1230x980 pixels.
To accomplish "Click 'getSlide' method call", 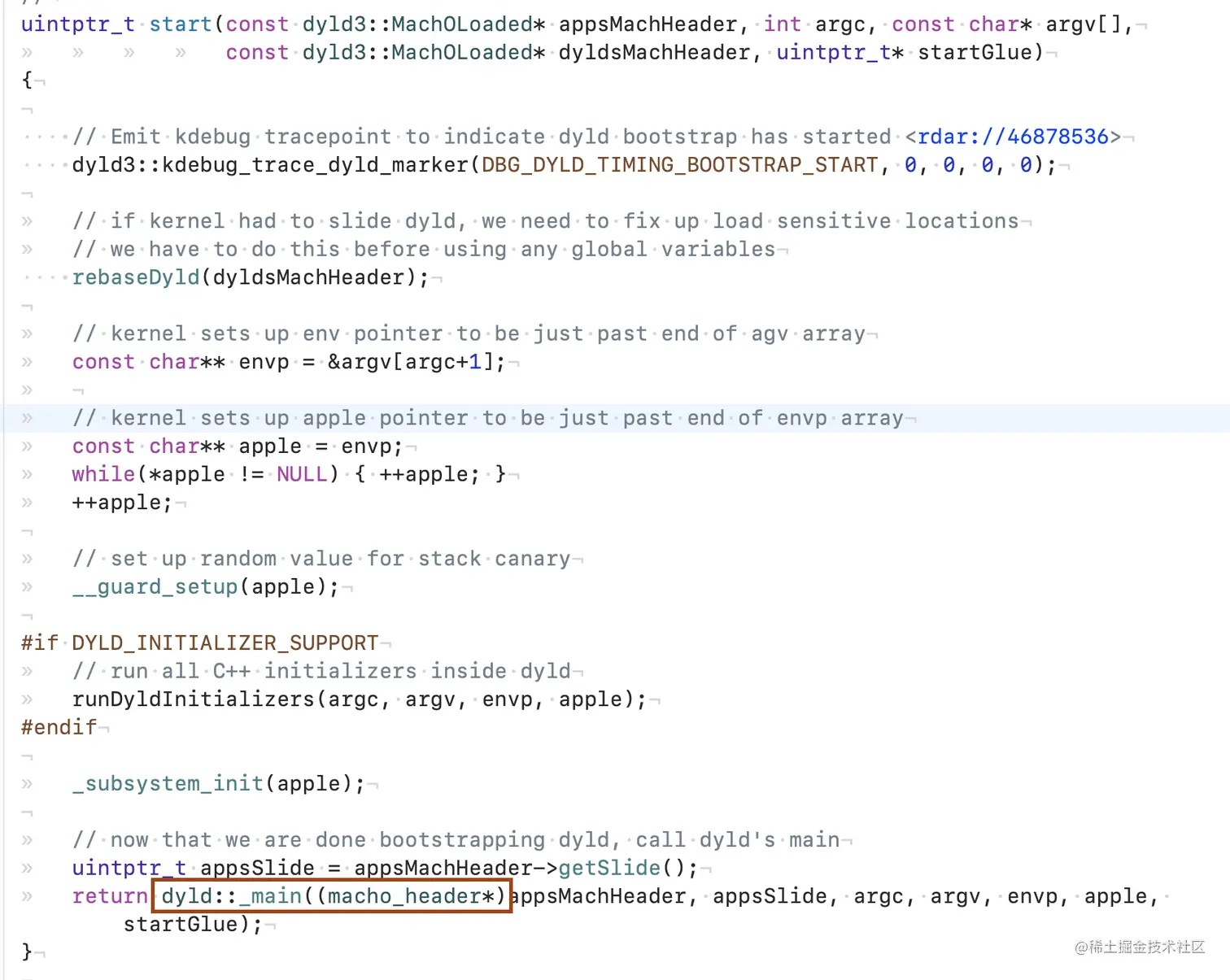I will tap(609, 868).
